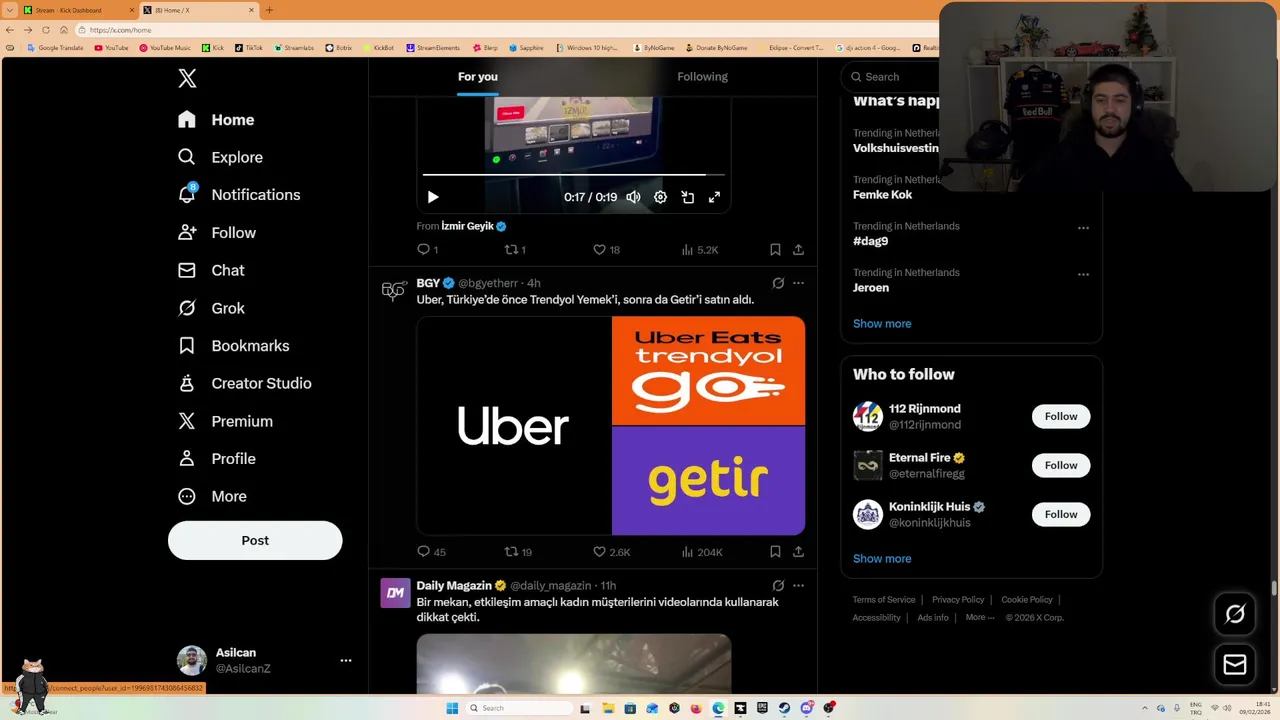This screenshot has width=1280, height=720.
Task: Open Explore from the sidebar
Action: tap(221, 157)
